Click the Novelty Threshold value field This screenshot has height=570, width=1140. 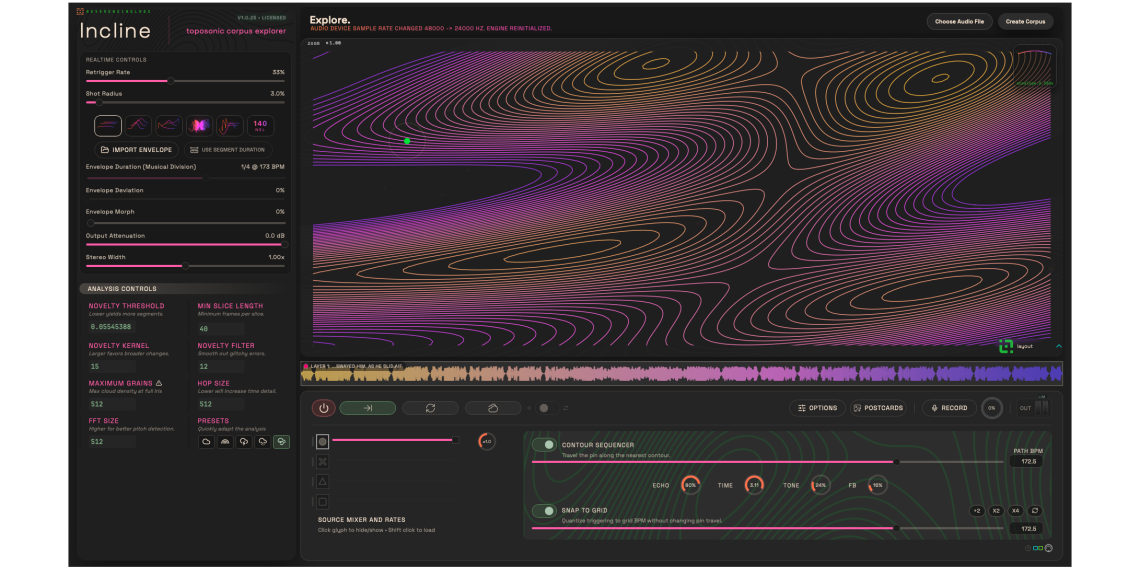110,327
